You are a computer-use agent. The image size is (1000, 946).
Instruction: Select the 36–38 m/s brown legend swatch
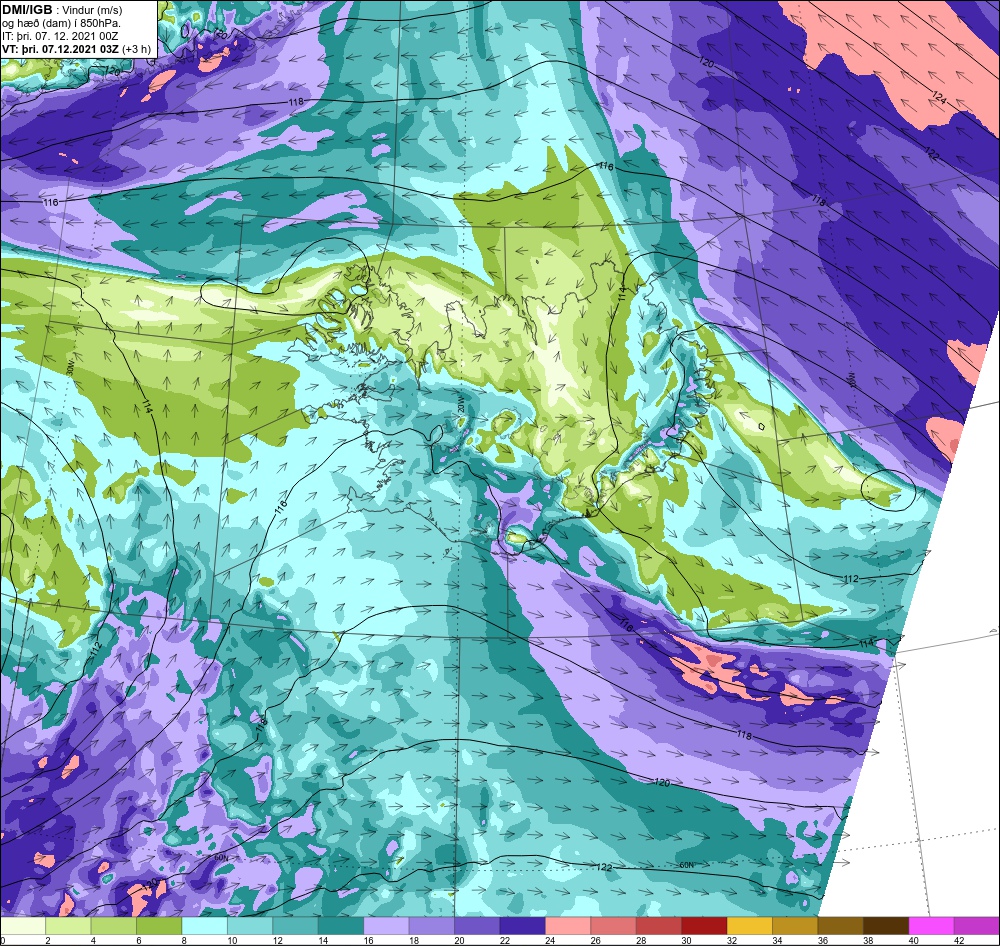(841, 926)
